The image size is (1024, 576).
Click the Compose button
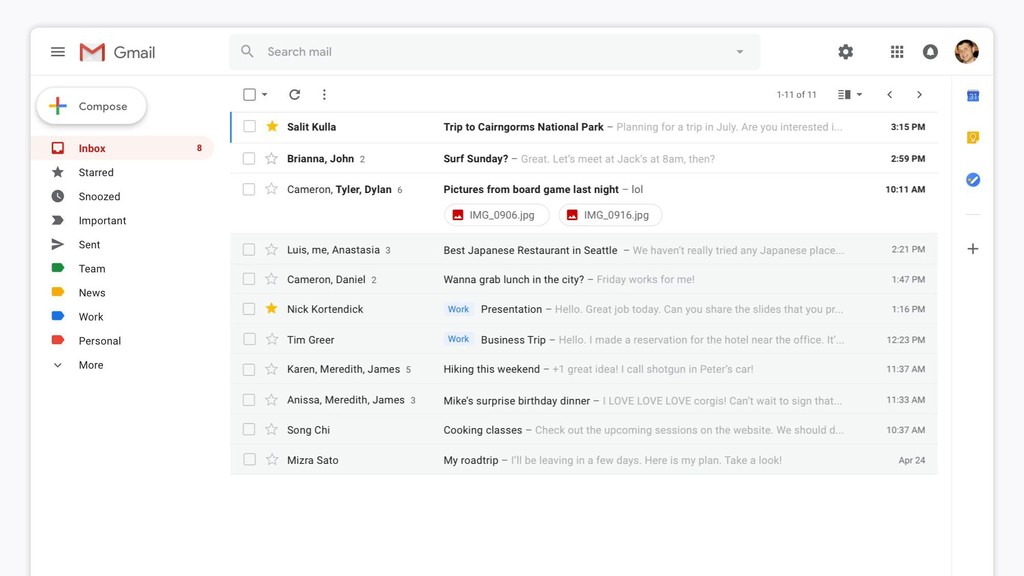(x=91, y=106)
